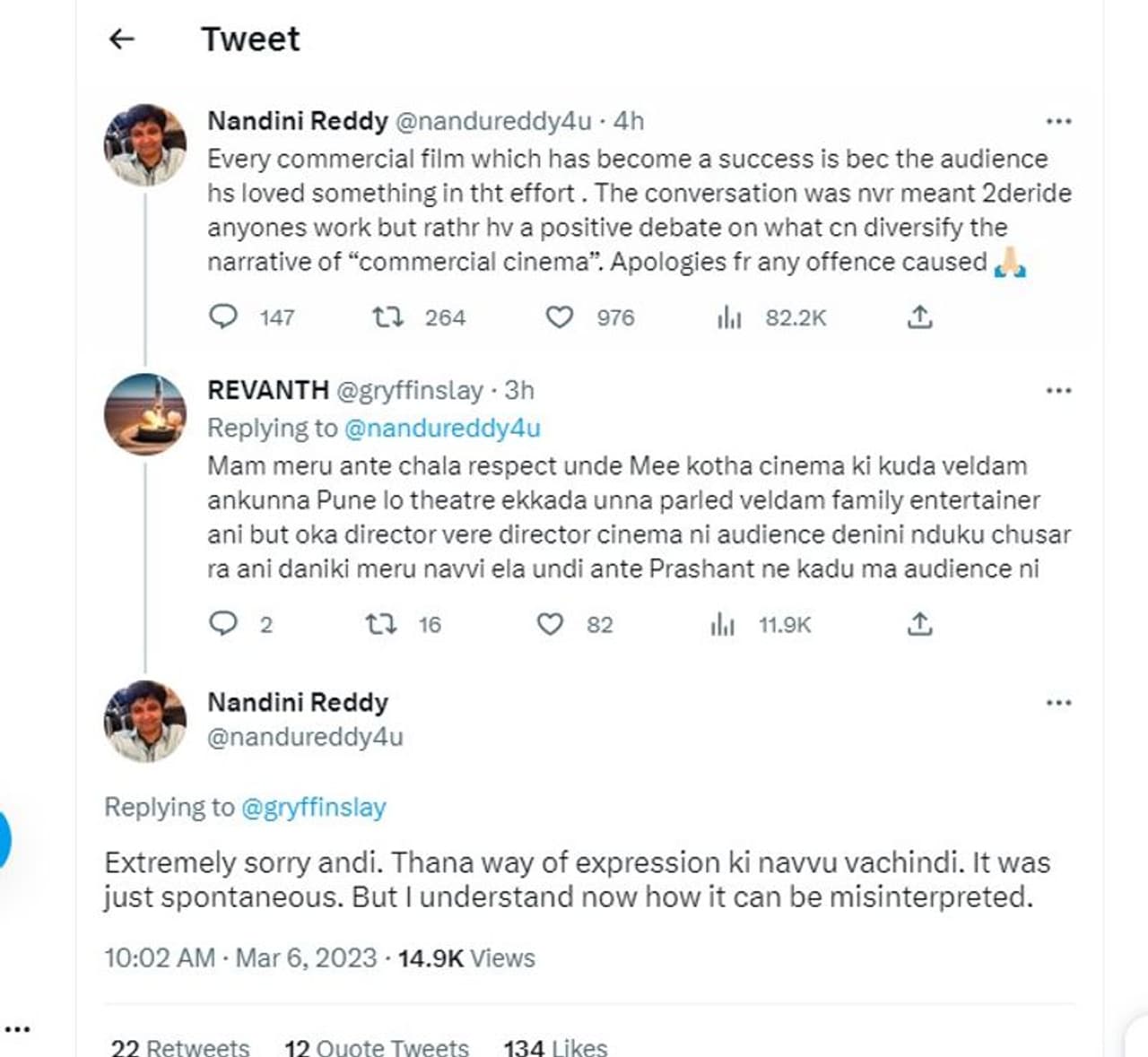Reply to Nandini Reddy's first tweet
This screenshot has height=1057, width=1148.
click(223, 317)
